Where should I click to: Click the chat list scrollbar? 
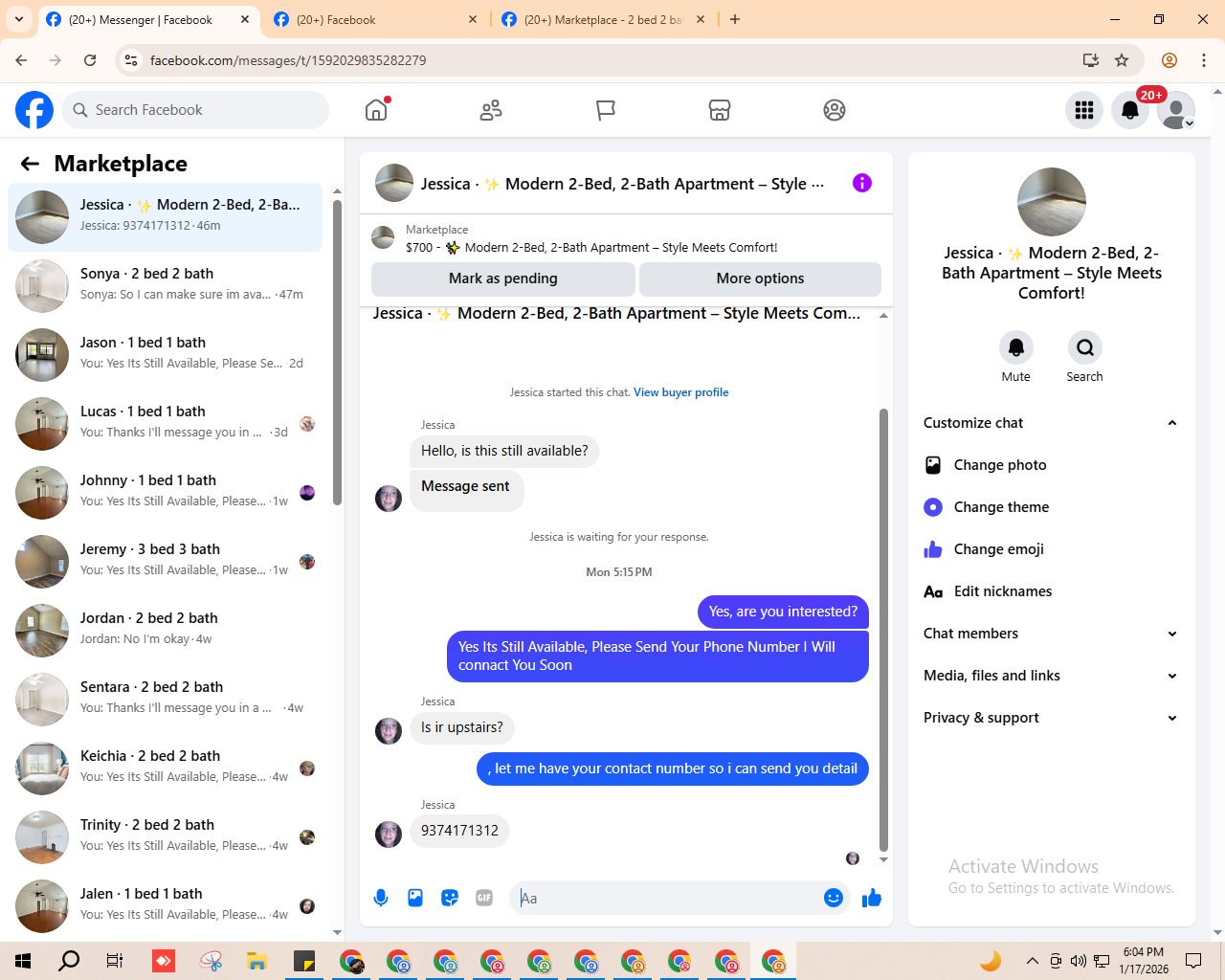pyautogui.click(x=337, y=352)
